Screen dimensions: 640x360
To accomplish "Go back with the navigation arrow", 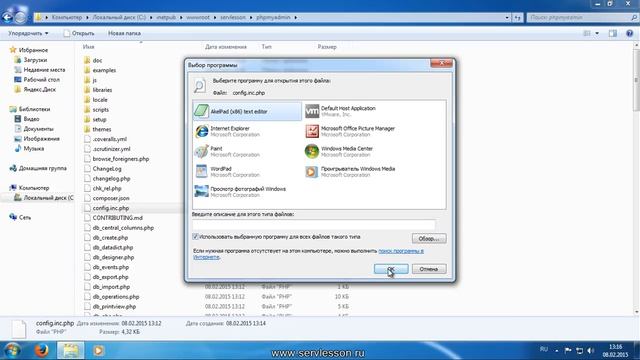I will [8, 18].
